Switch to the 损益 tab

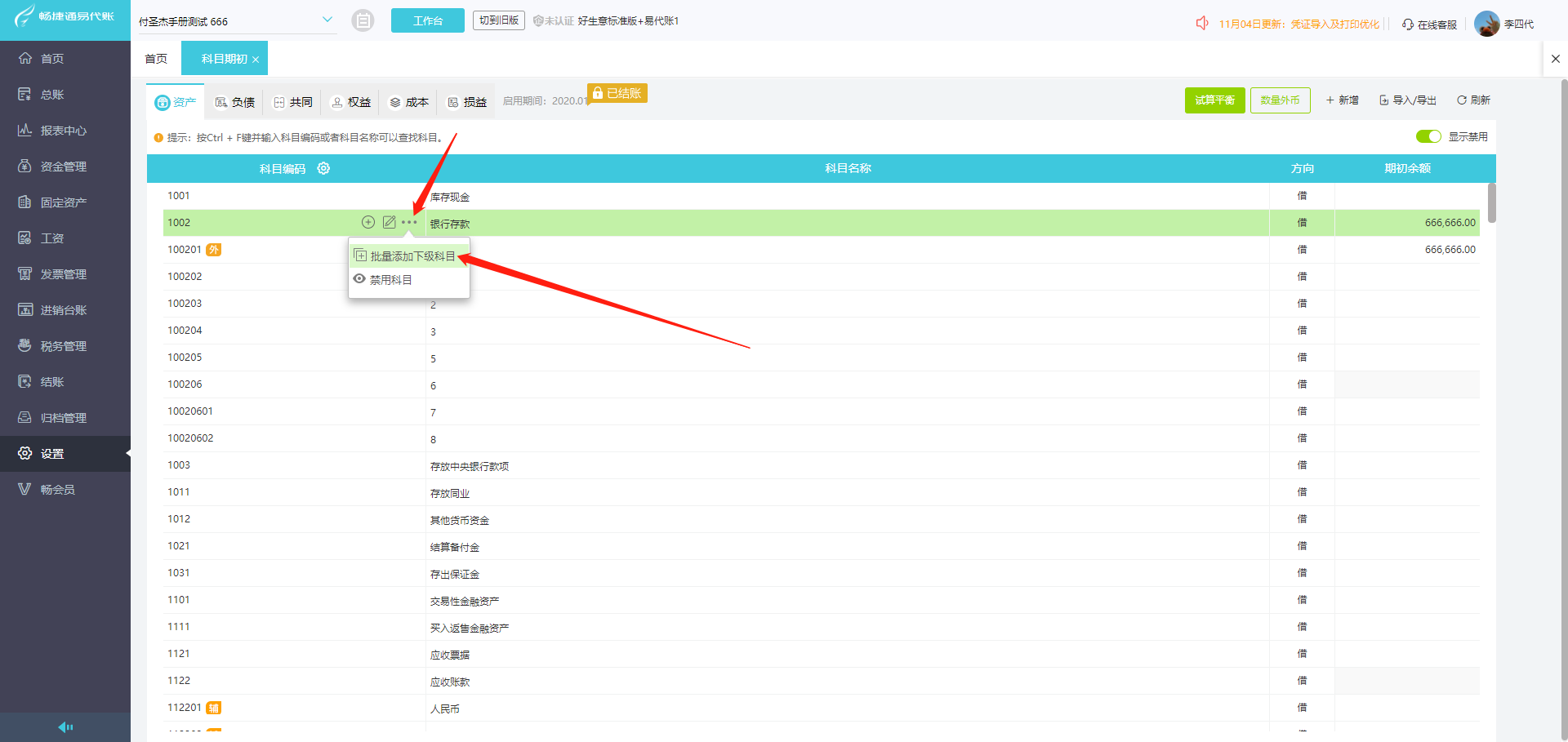[467, 102]
